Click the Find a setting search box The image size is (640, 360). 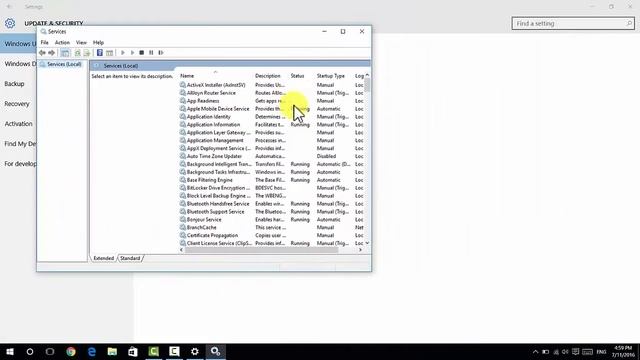click(x=573, y=24)
